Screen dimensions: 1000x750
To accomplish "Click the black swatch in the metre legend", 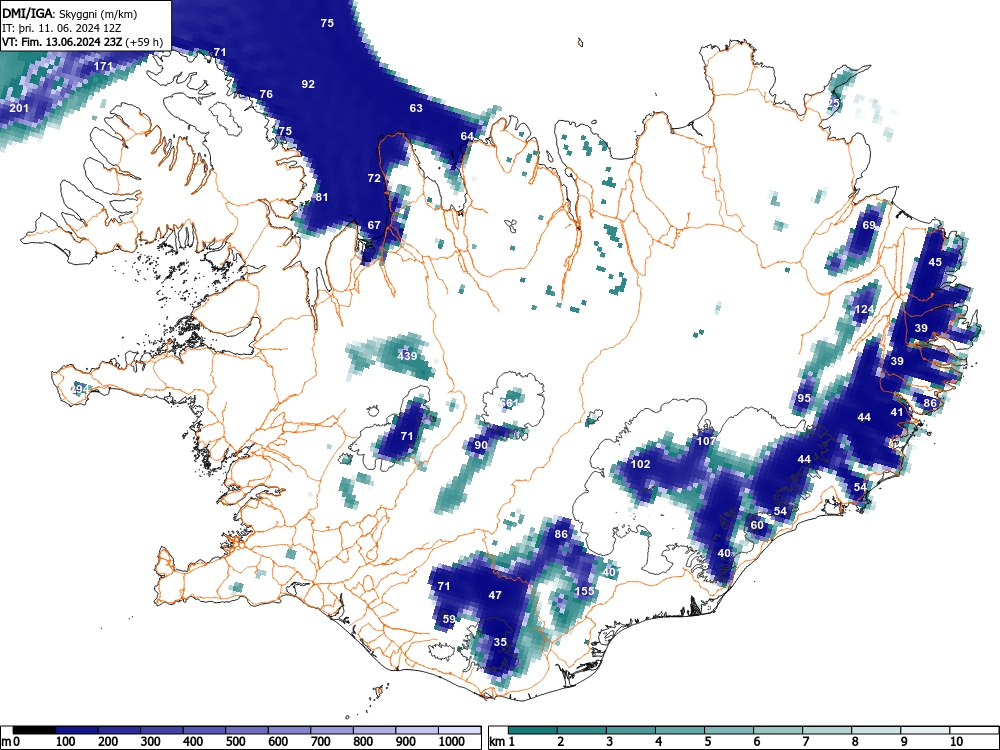I will tap(34, 730).
